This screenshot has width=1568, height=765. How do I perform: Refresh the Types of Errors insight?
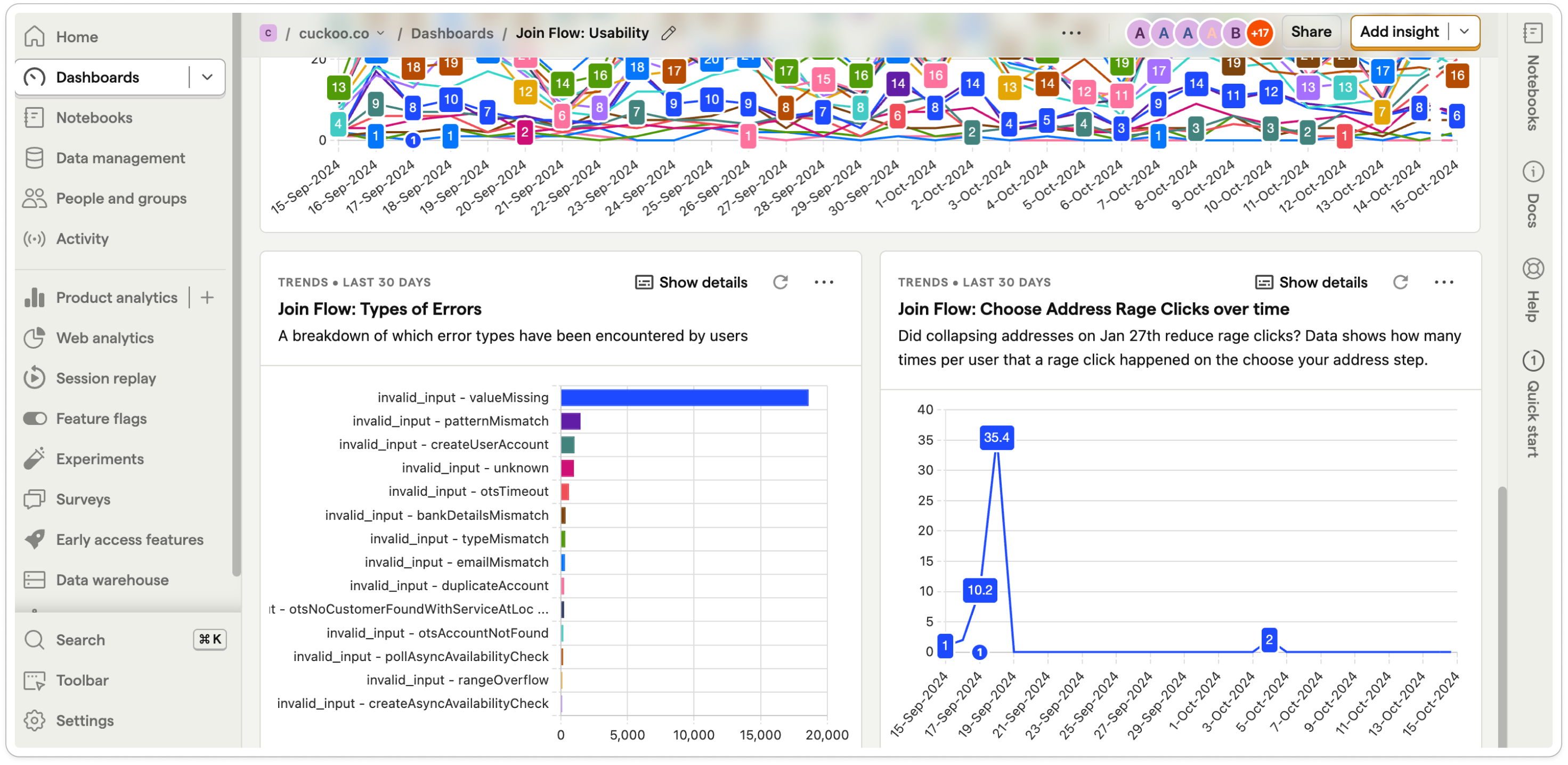(x=781, y=282)
